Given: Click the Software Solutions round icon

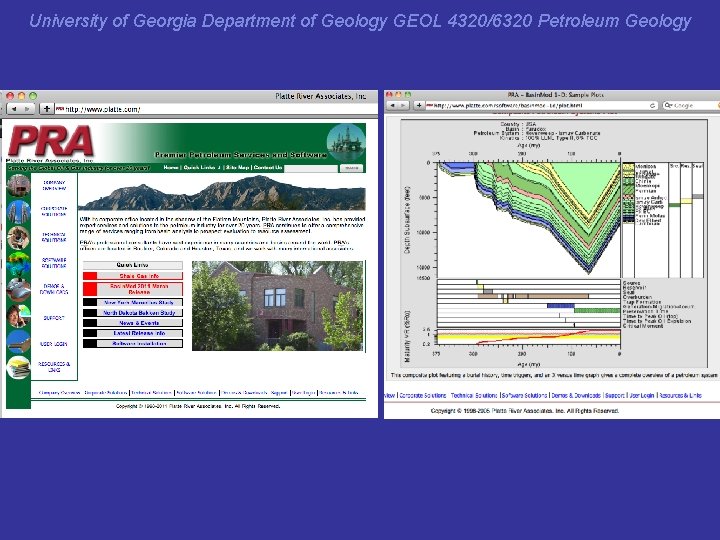Looking at the screenshot, I should [18, 264].
